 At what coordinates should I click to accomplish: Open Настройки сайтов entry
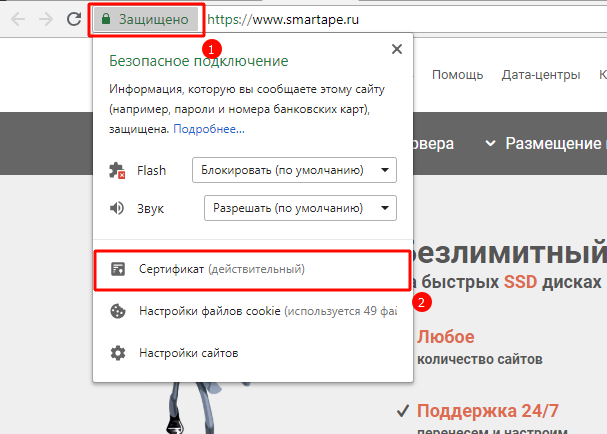point(189,353)
